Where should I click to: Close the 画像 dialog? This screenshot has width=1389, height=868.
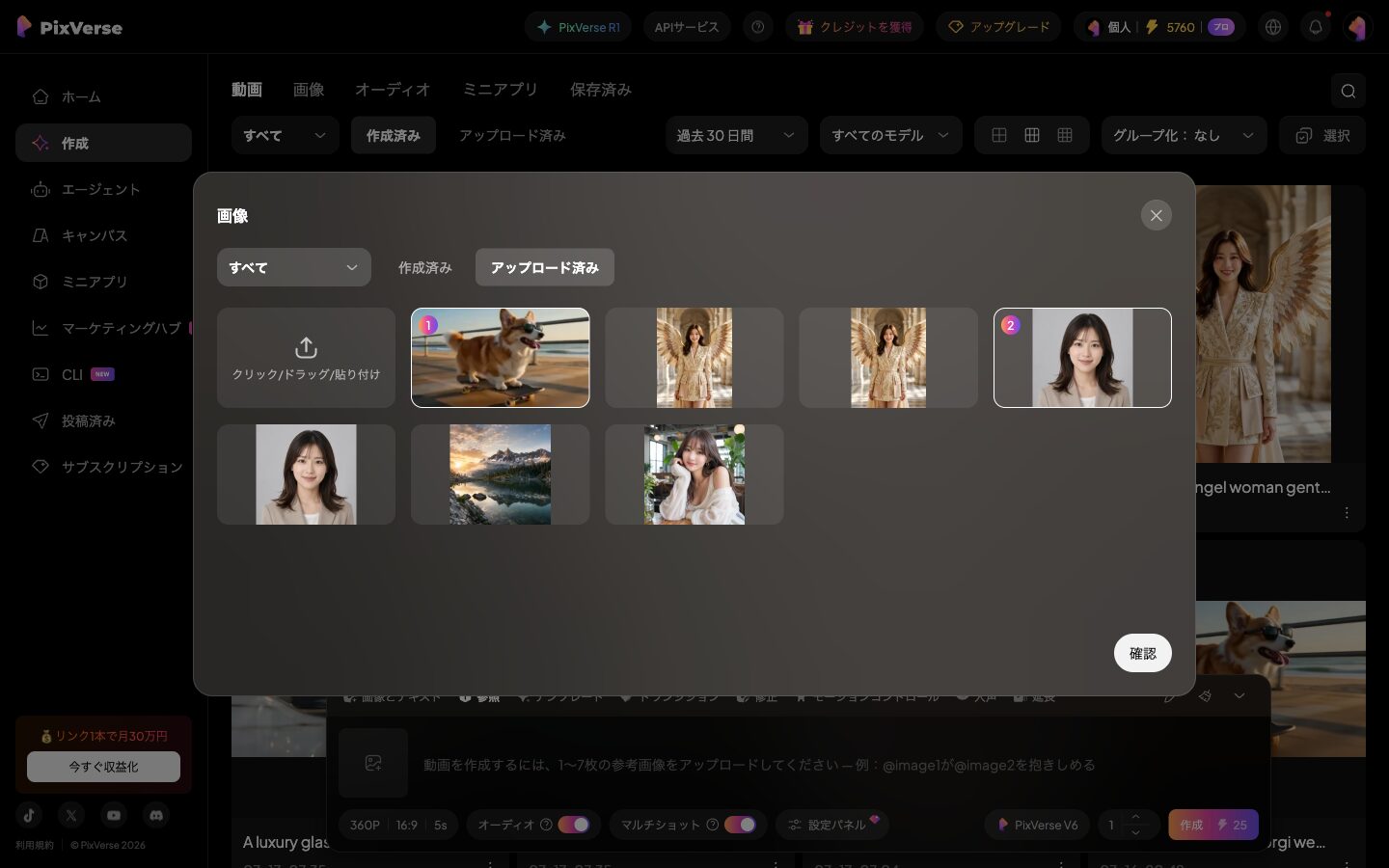(x=1156, y=215)
